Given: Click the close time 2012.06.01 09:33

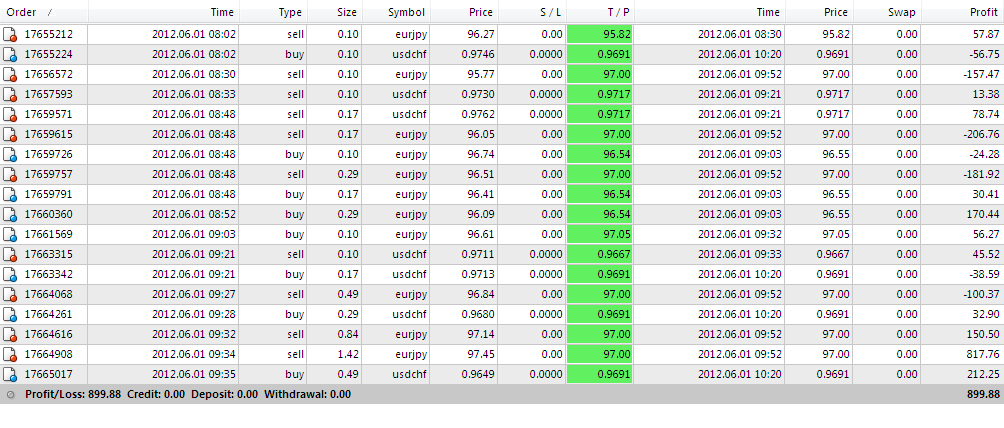Looking at the screenshot, I should click(739, 254).
